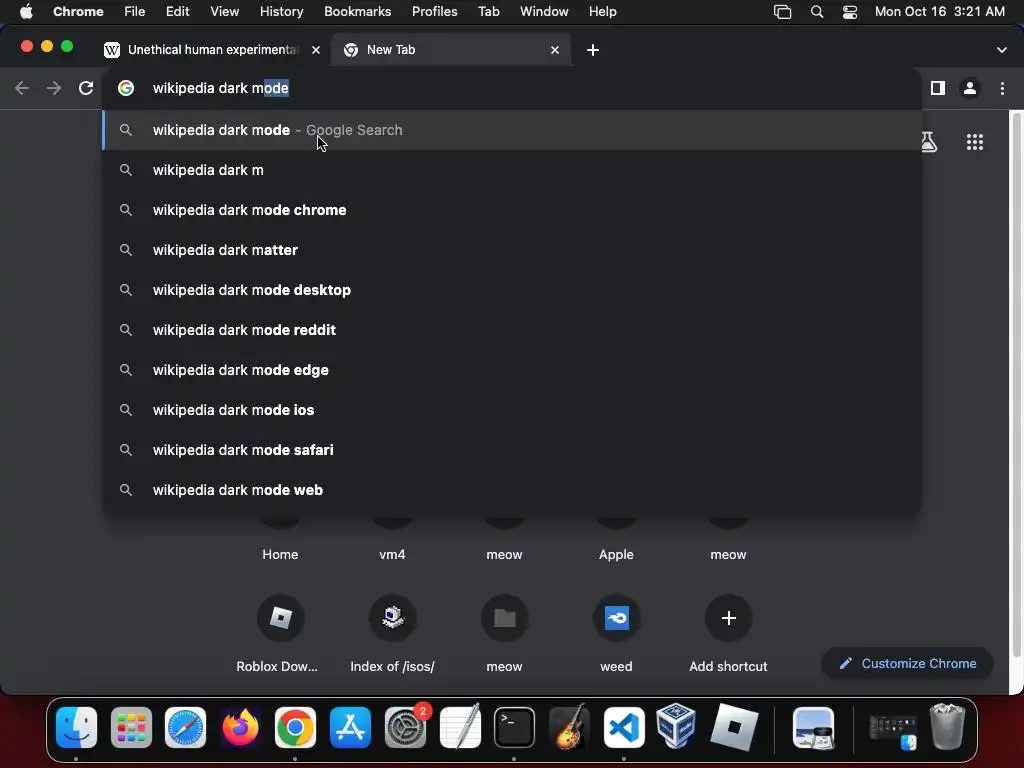The height and width of the screenshot is (768, 1024).
Task: Open the Index of /isos/ shortcut
Action: click(392, 618)
